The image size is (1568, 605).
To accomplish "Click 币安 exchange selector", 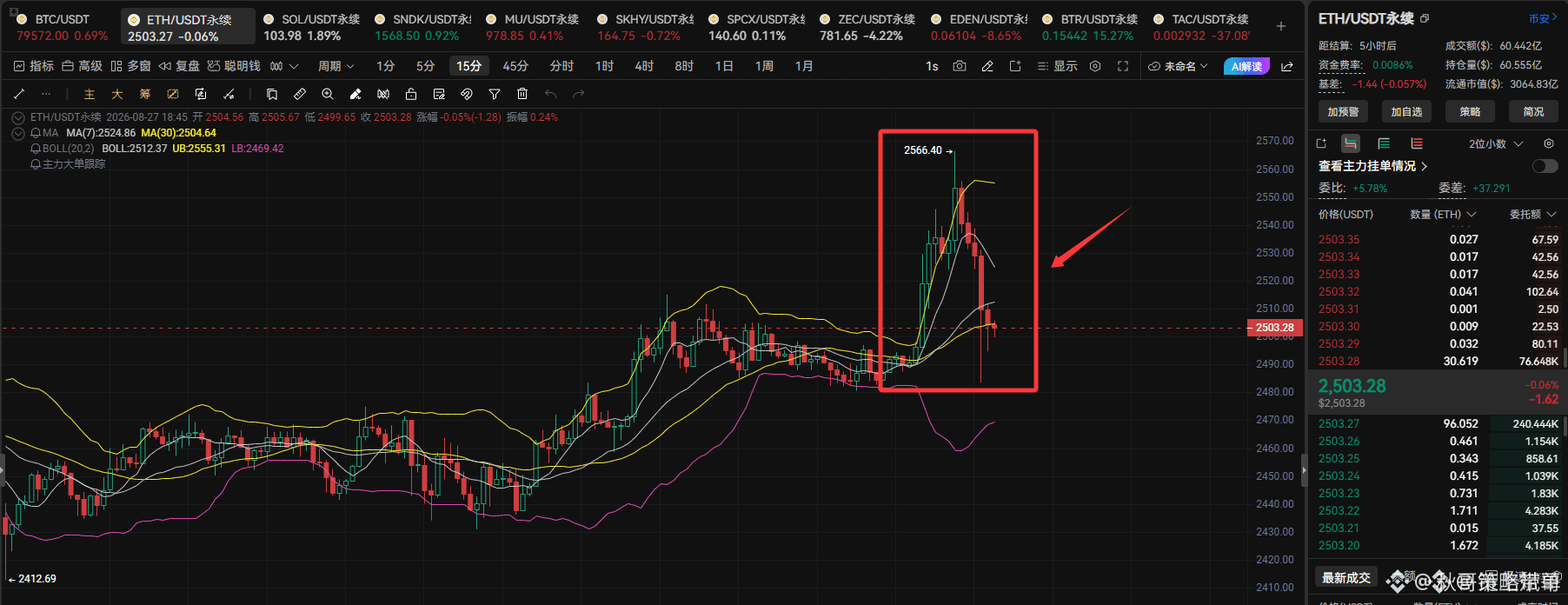I will pos(1544,18).
